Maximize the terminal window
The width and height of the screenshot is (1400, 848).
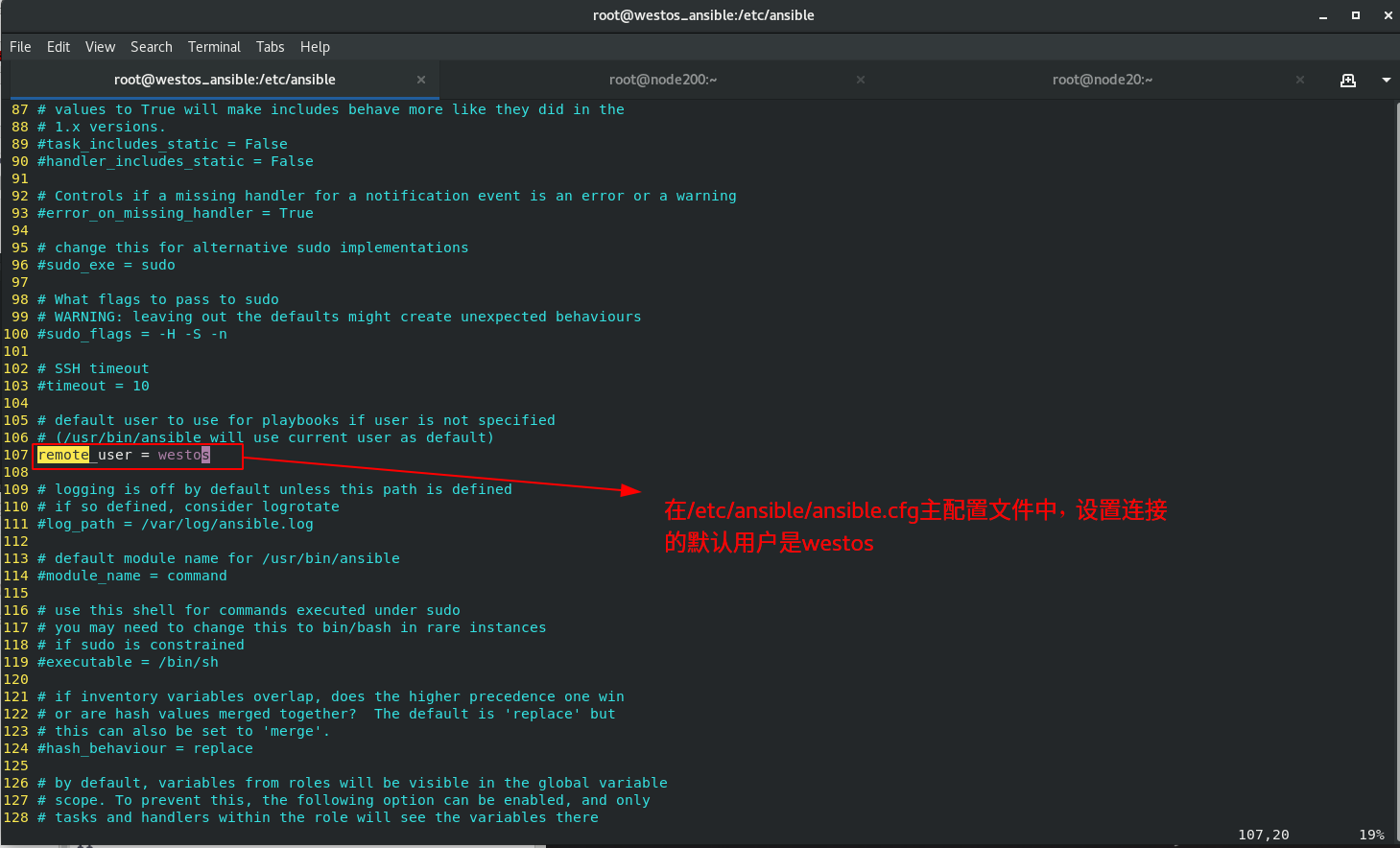pyautogui.click(x=1356, y=15)
